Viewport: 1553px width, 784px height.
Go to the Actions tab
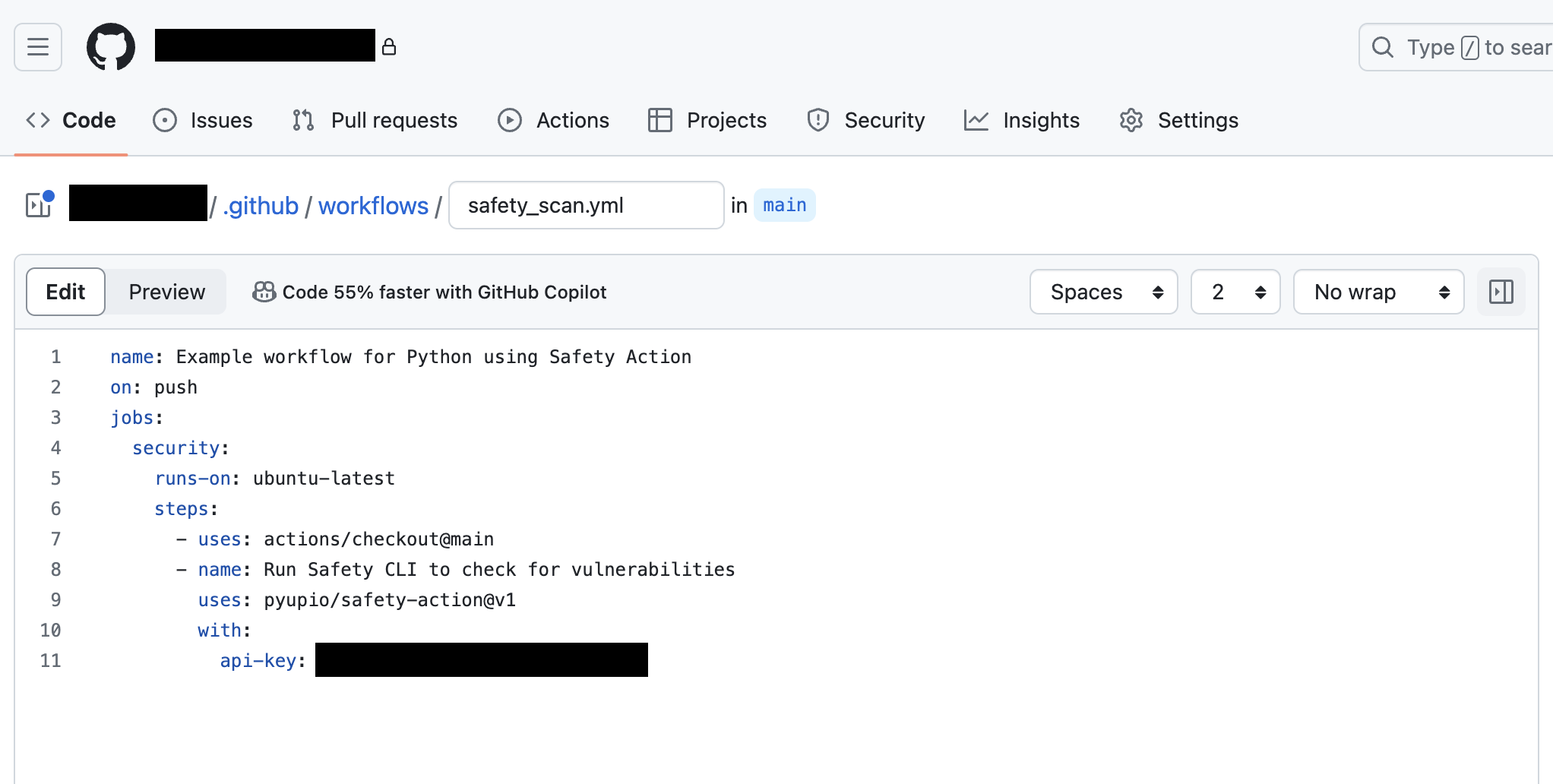tap(554, 120)
